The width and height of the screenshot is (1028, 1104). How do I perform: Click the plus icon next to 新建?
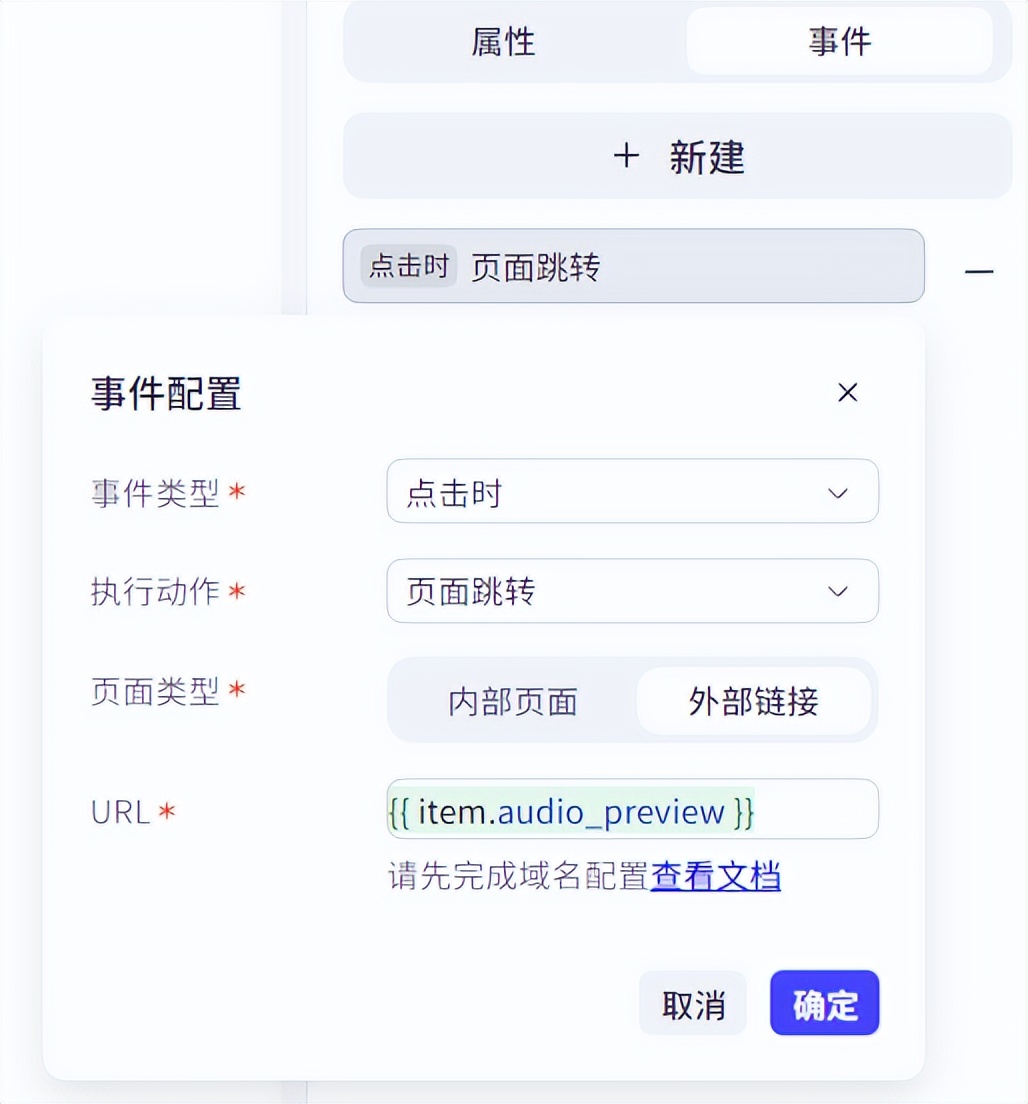click(x=626, y=156)
